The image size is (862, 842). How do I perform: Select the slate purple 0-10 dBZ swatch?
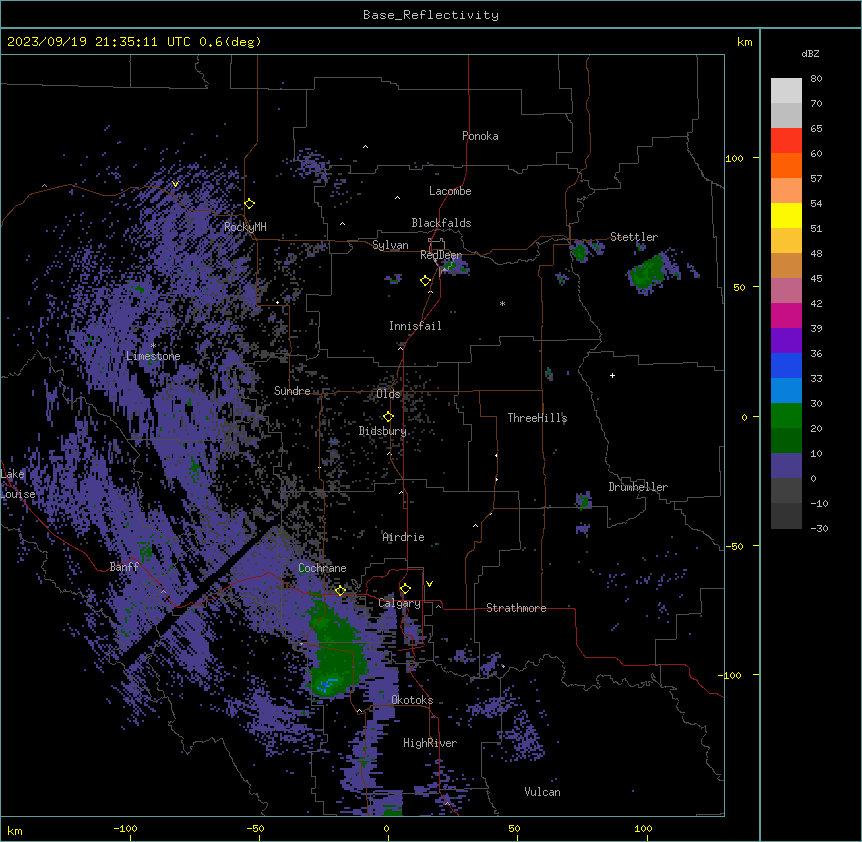786,466
